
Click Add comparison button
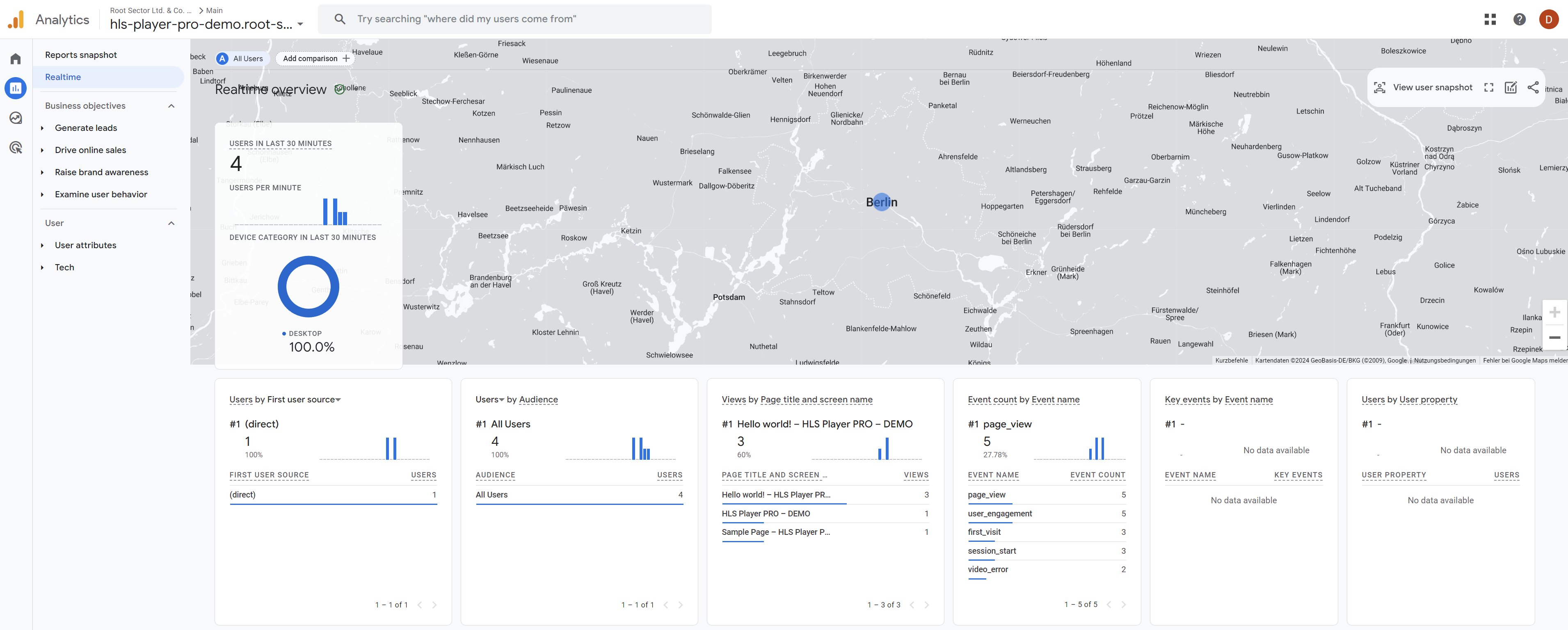[315, 58]
